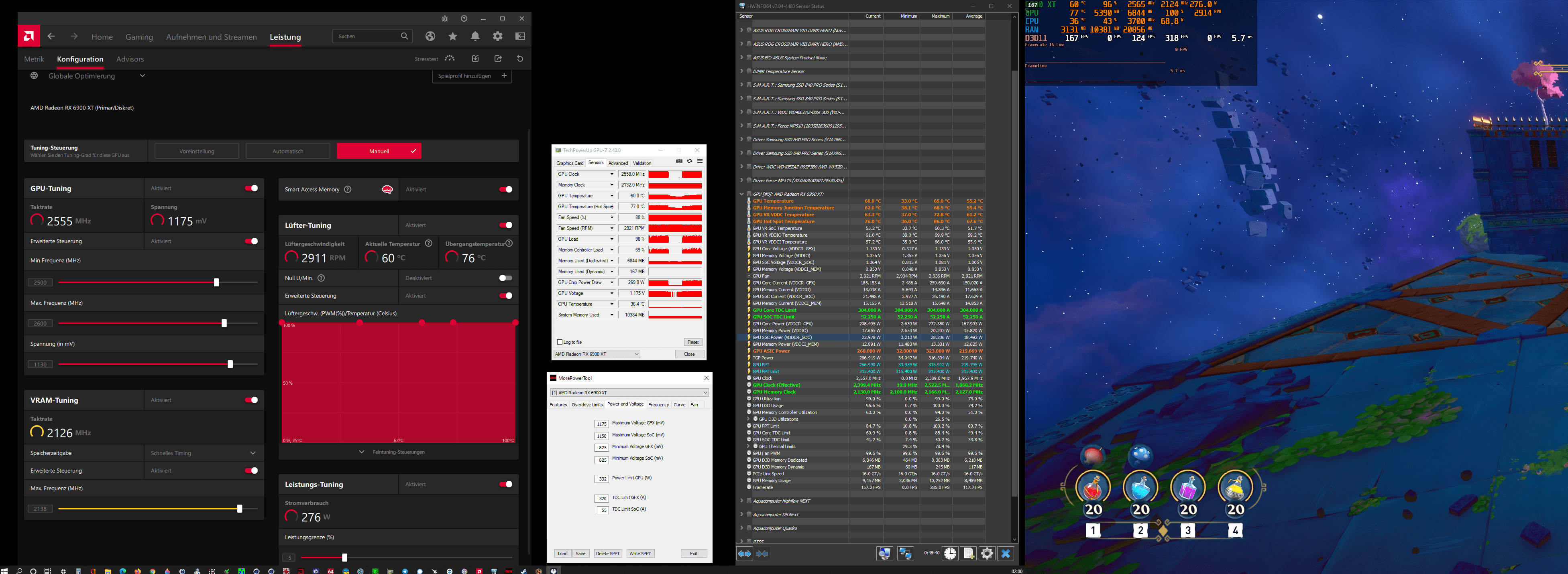Switch to Graphics Card tab in GPU-Z
This screenshot has height=574, width=1568.
tap(570, 163)
